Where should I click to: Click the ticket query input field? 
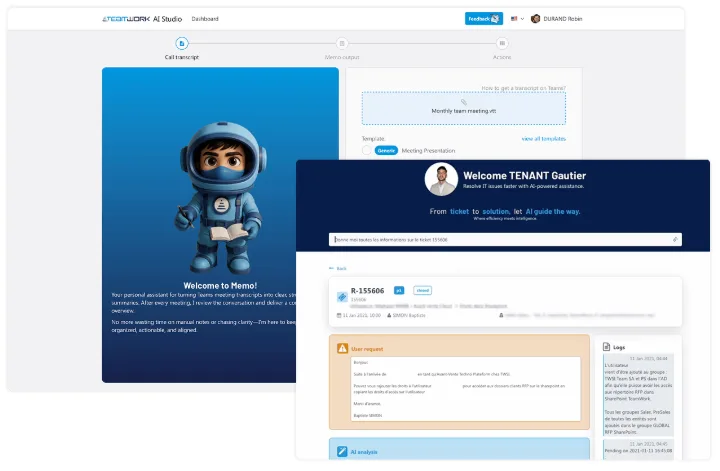(505, 240)
